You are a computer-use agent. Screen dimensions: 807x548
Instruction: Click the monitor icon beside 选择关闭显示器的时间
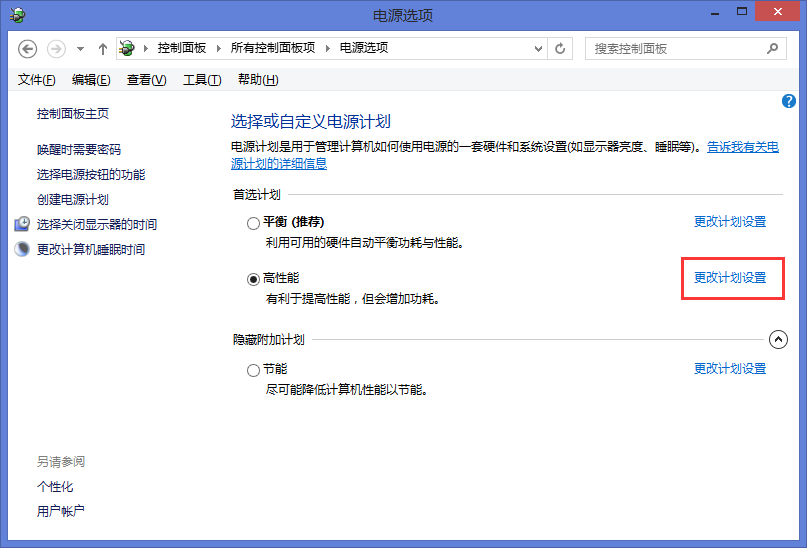pos(22,224)
